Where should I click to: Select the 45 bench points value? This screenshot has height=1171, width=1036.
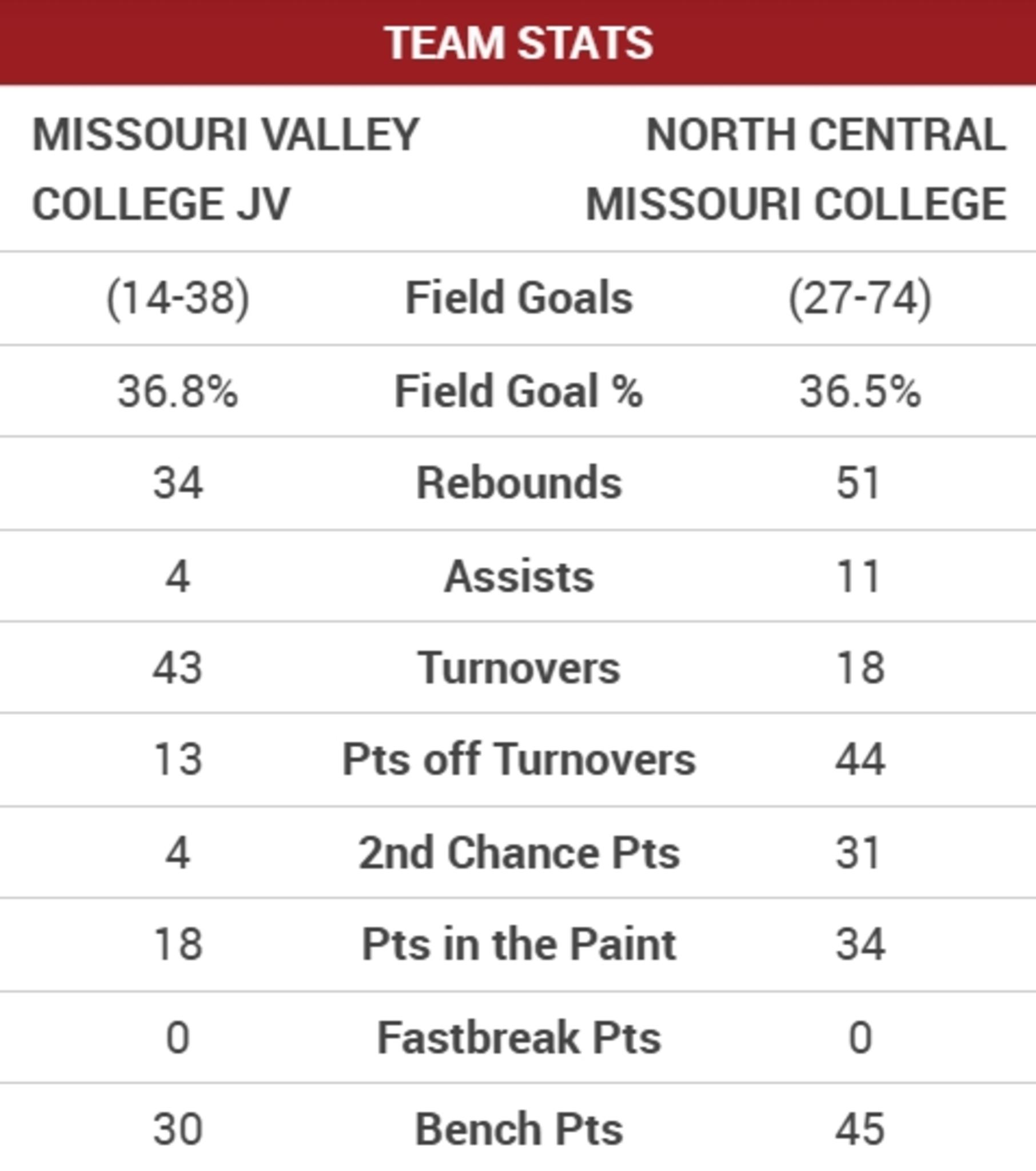coord(859,1129)
